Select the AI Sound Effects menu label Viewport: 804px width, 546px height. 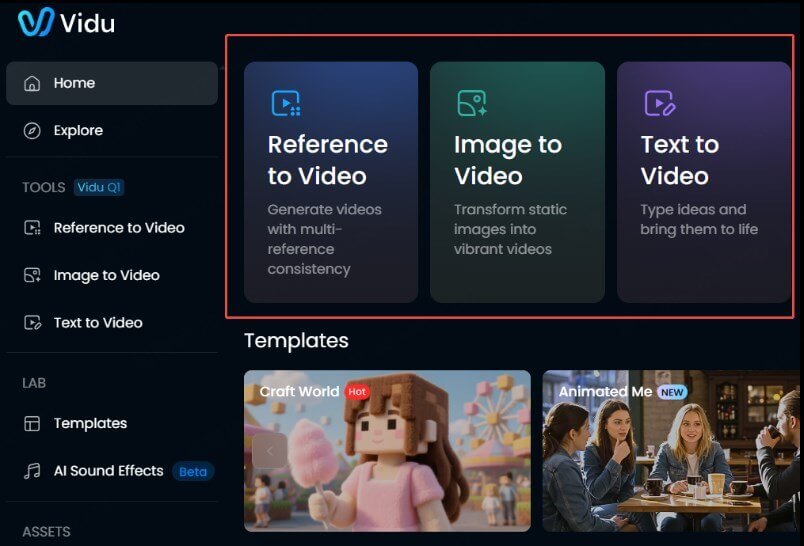(x=108, y=471)
